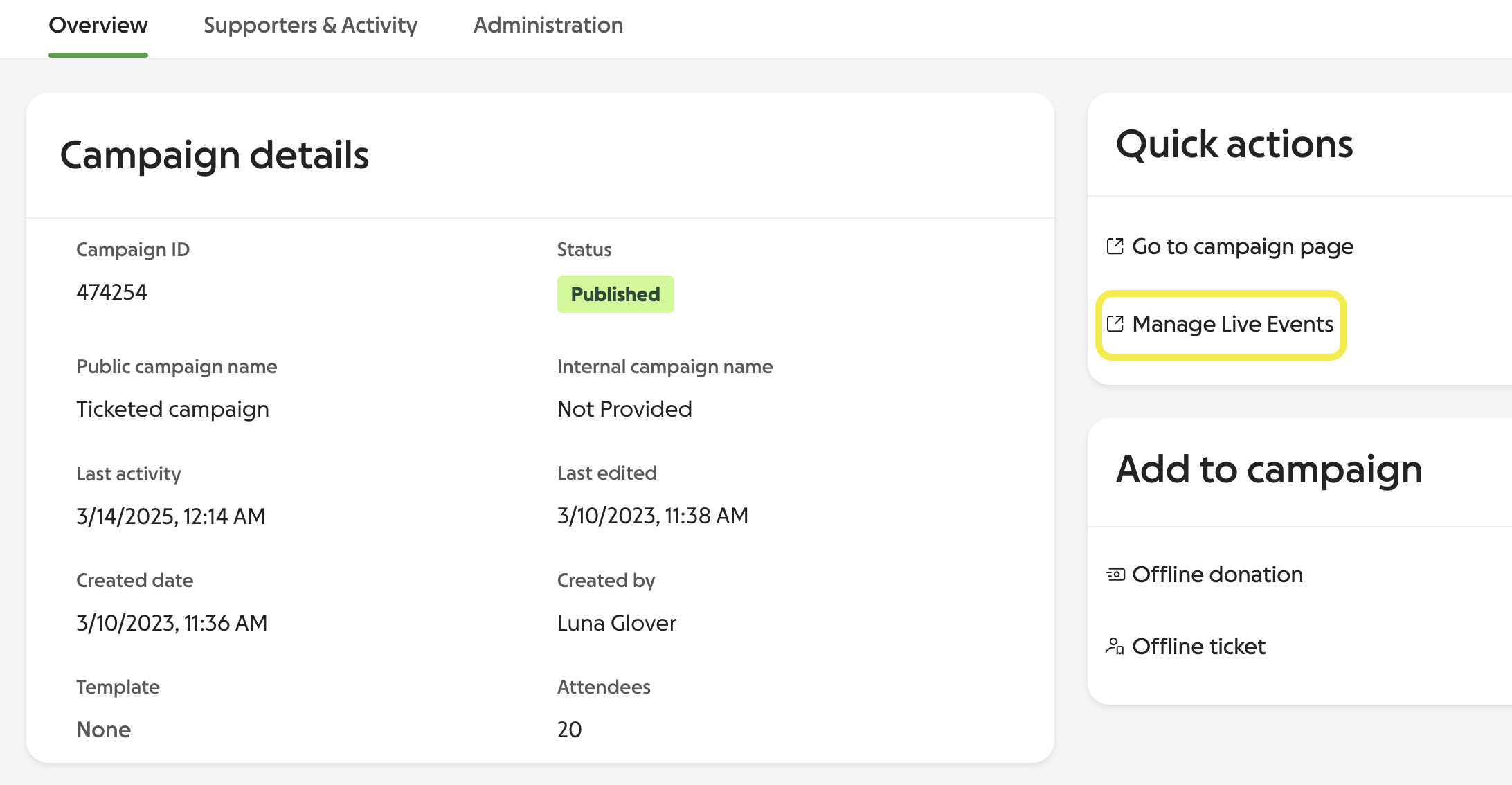Select the campaign ID 474254

[111, 292]
